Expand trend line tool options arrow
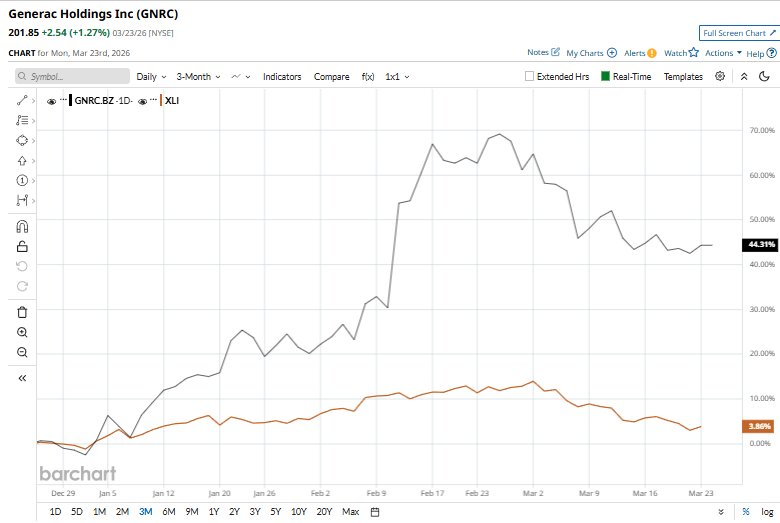The height and width of the screenshot is (523, 780). pyautogui.click(x=33, y=101)
